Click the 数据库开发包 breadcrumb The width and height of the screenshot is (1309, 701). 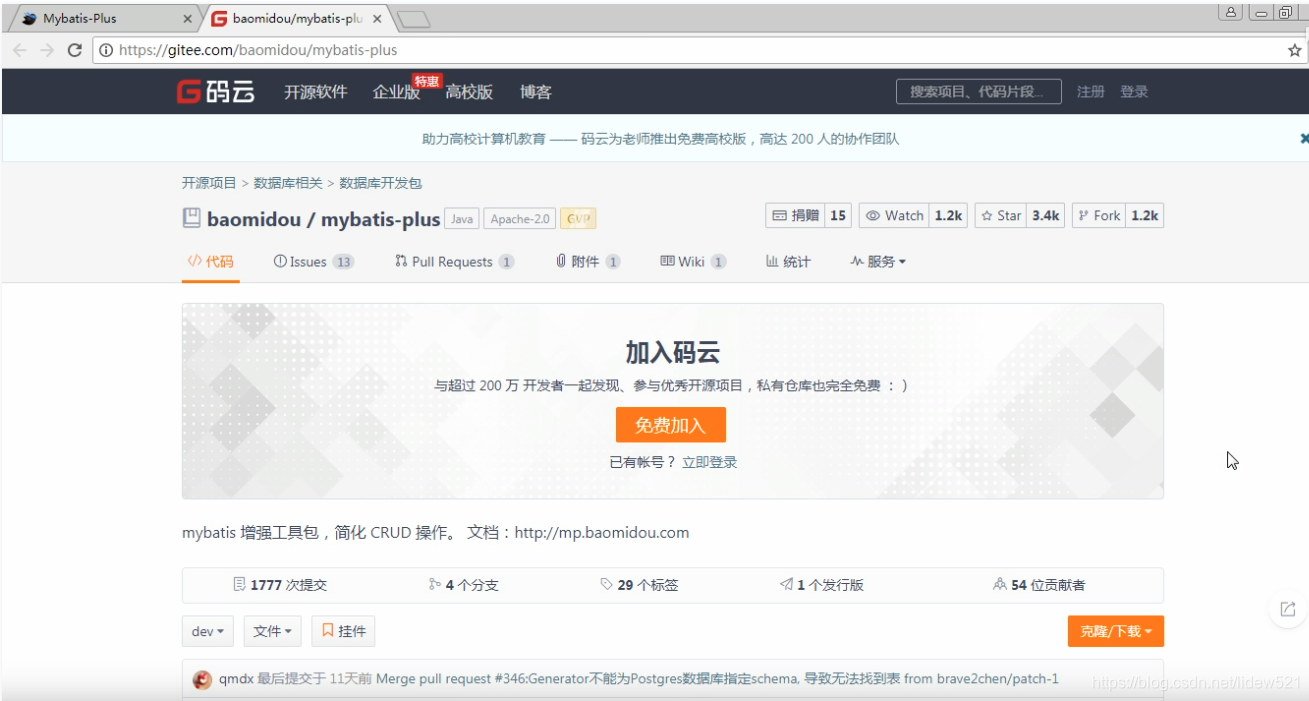coord(381,183)
